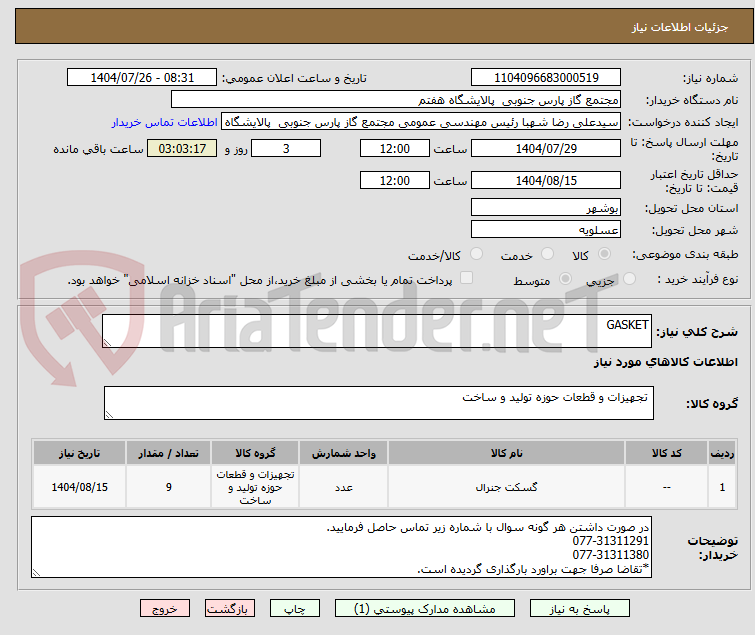Click the page header 'جزئیات اطلاعات نیاز'
The width and height of the screenshot is (755, 635).
[679, 27]
